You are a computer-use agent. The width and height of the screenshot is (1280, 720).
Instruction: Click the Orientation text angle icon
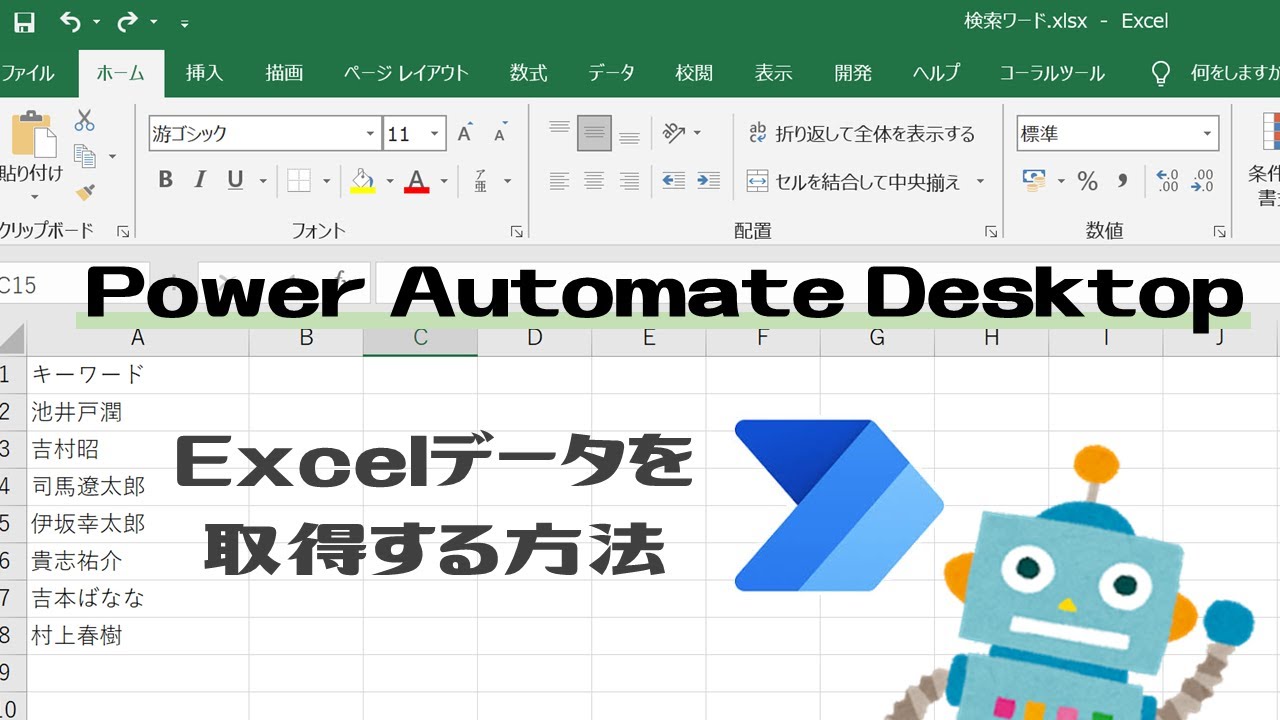coord(675,133)
